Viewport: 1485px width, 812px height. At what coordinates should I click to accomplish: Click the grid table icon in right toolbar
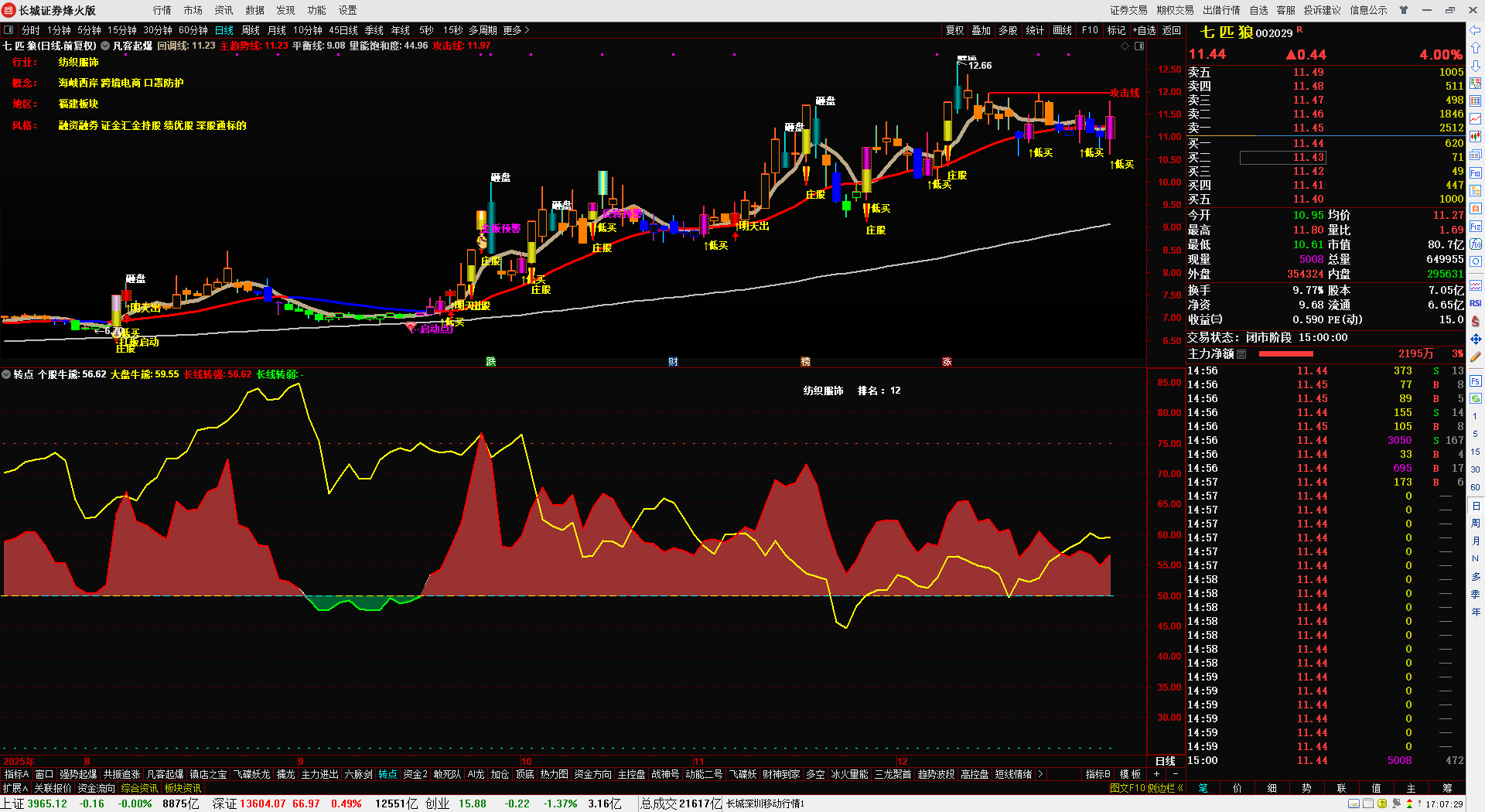1476,101
